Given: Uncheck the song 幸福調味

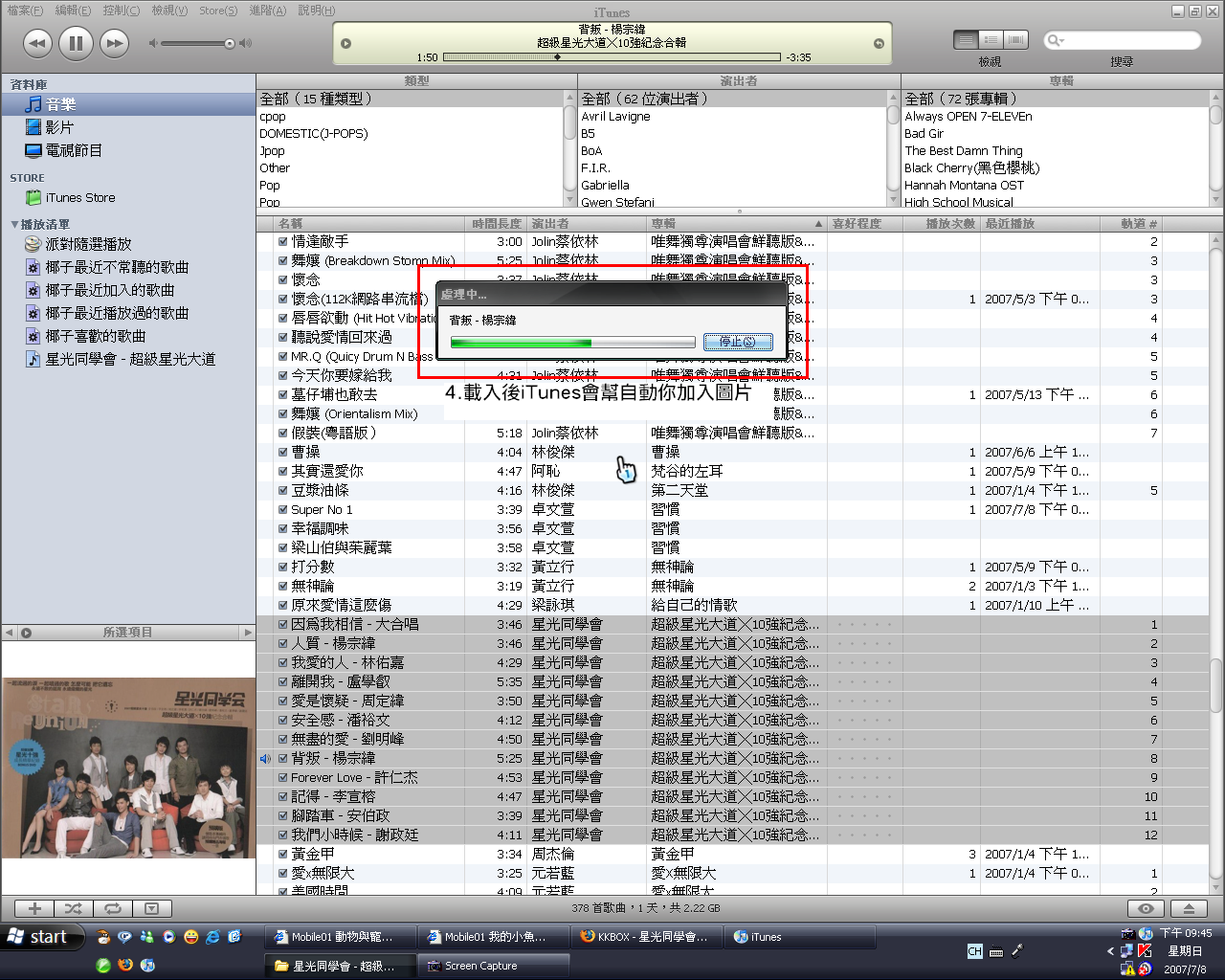Looking at the screenshot, I should (x=283, y=529).
